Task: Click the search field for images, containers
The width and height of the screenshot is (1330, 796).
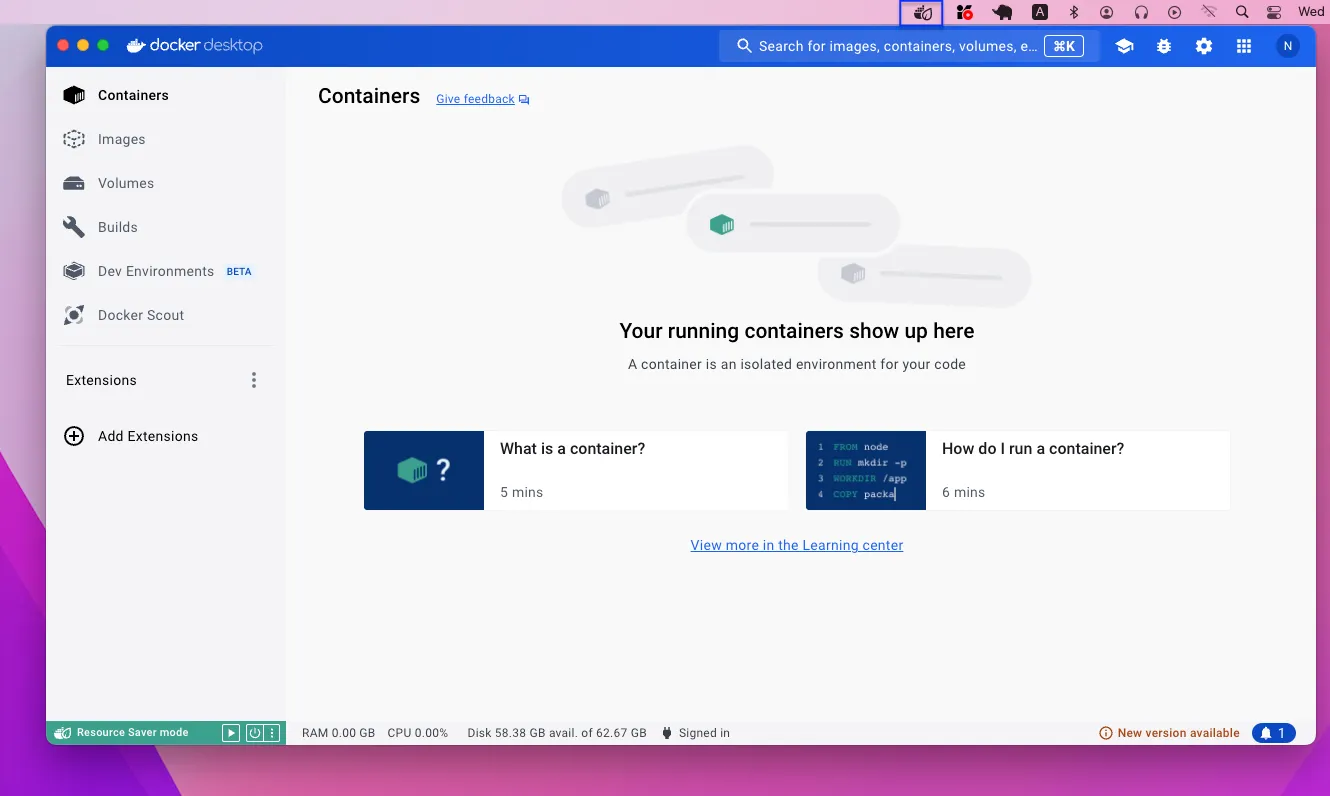Action: click(x=910, y=46)
